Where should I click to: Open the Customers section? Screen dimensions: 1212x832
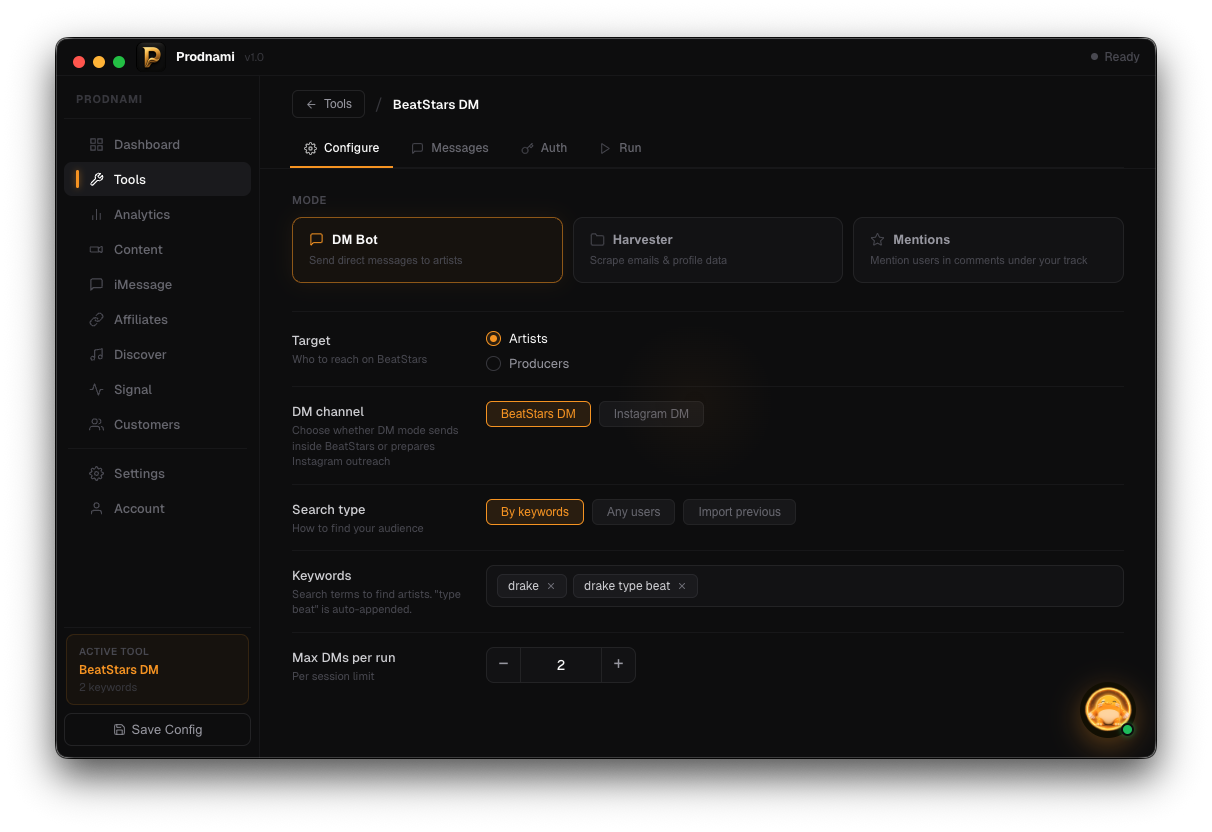[x=157, y=425]
